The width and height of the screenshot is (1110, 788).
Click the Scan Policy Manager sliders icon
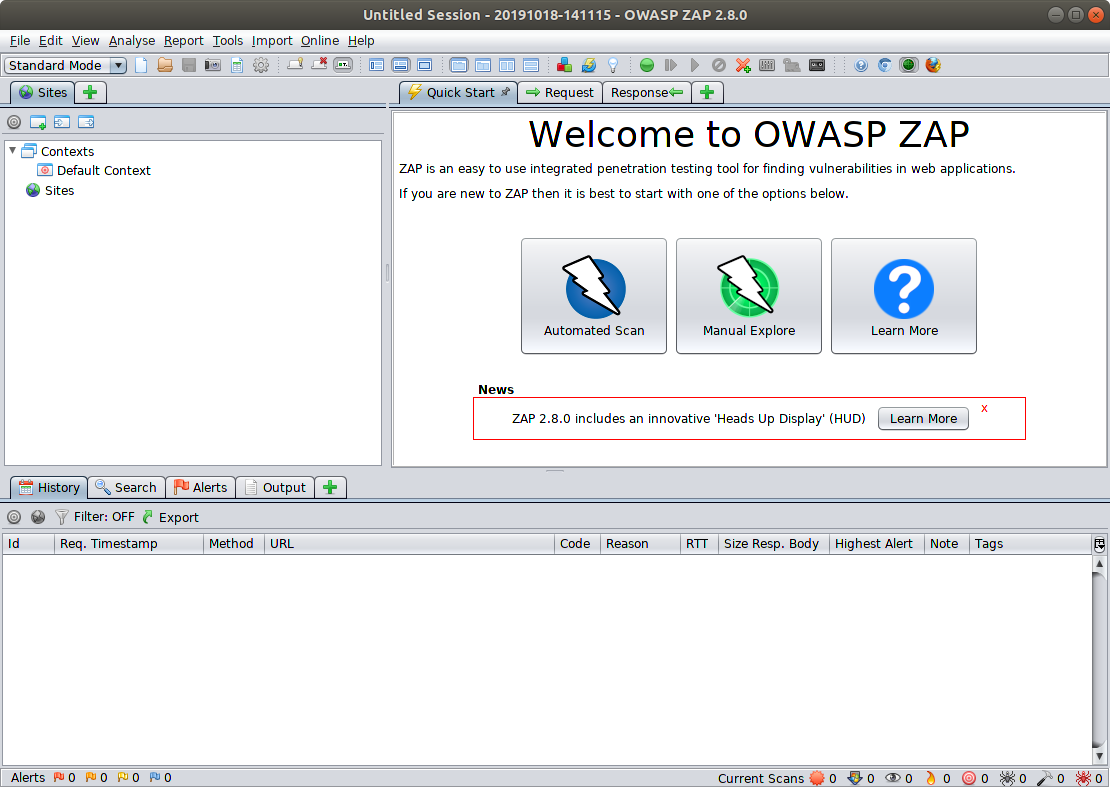point(767,65)
